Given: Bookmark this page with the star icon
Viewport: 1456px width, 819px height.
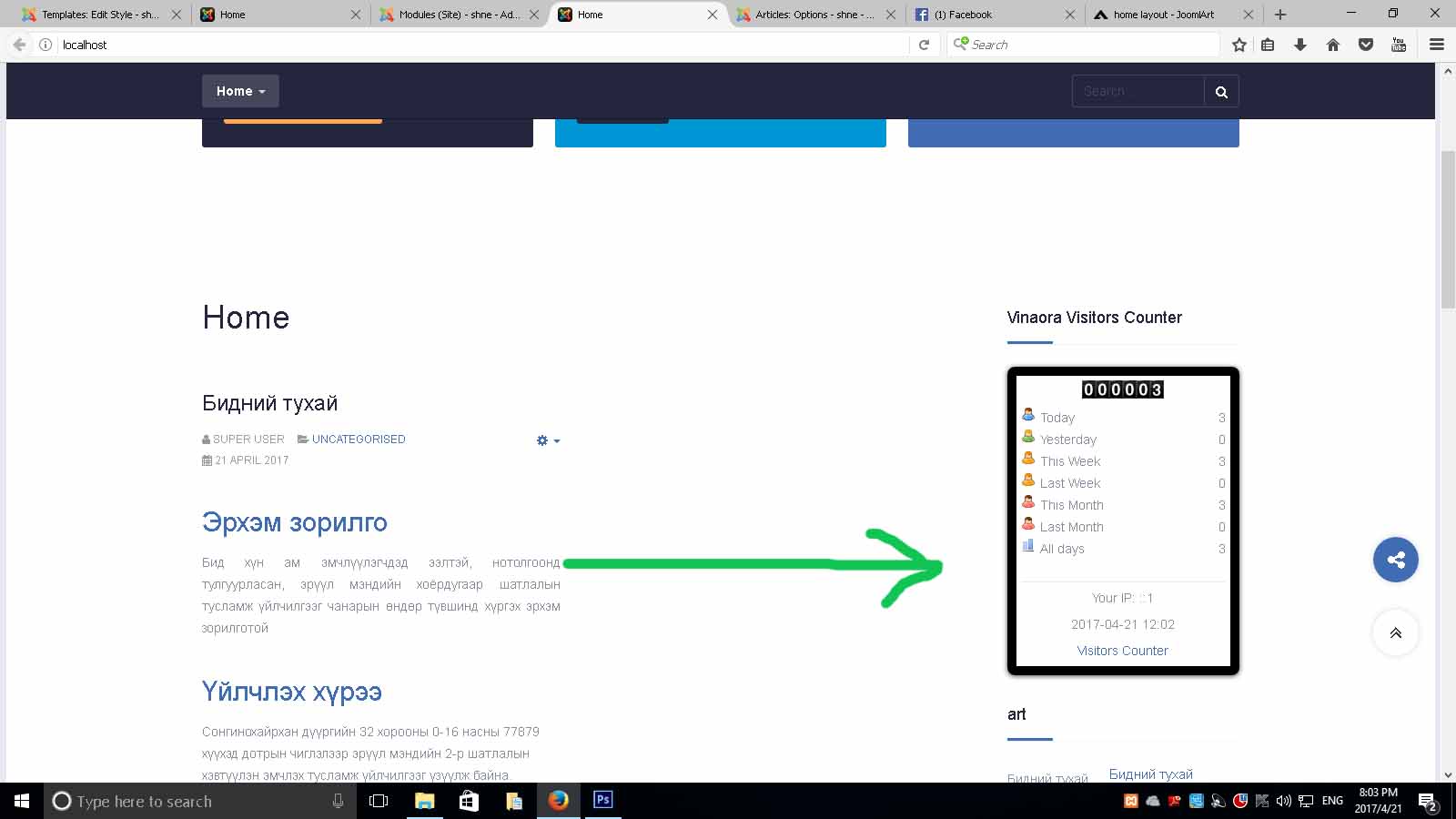Looking at the screenshot, I should (1239, 45).
